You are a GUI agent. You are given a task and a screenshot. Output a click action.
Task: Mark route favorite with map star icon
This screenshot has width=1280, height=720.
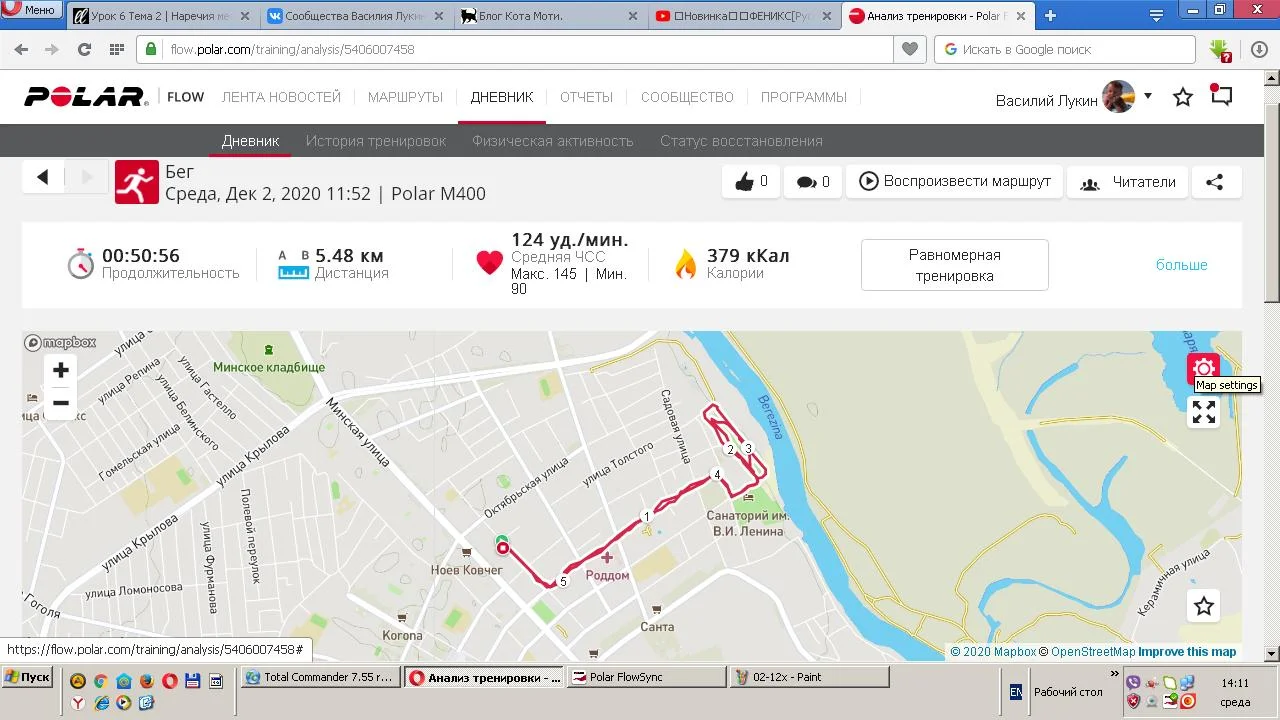tap(1204, 606)
